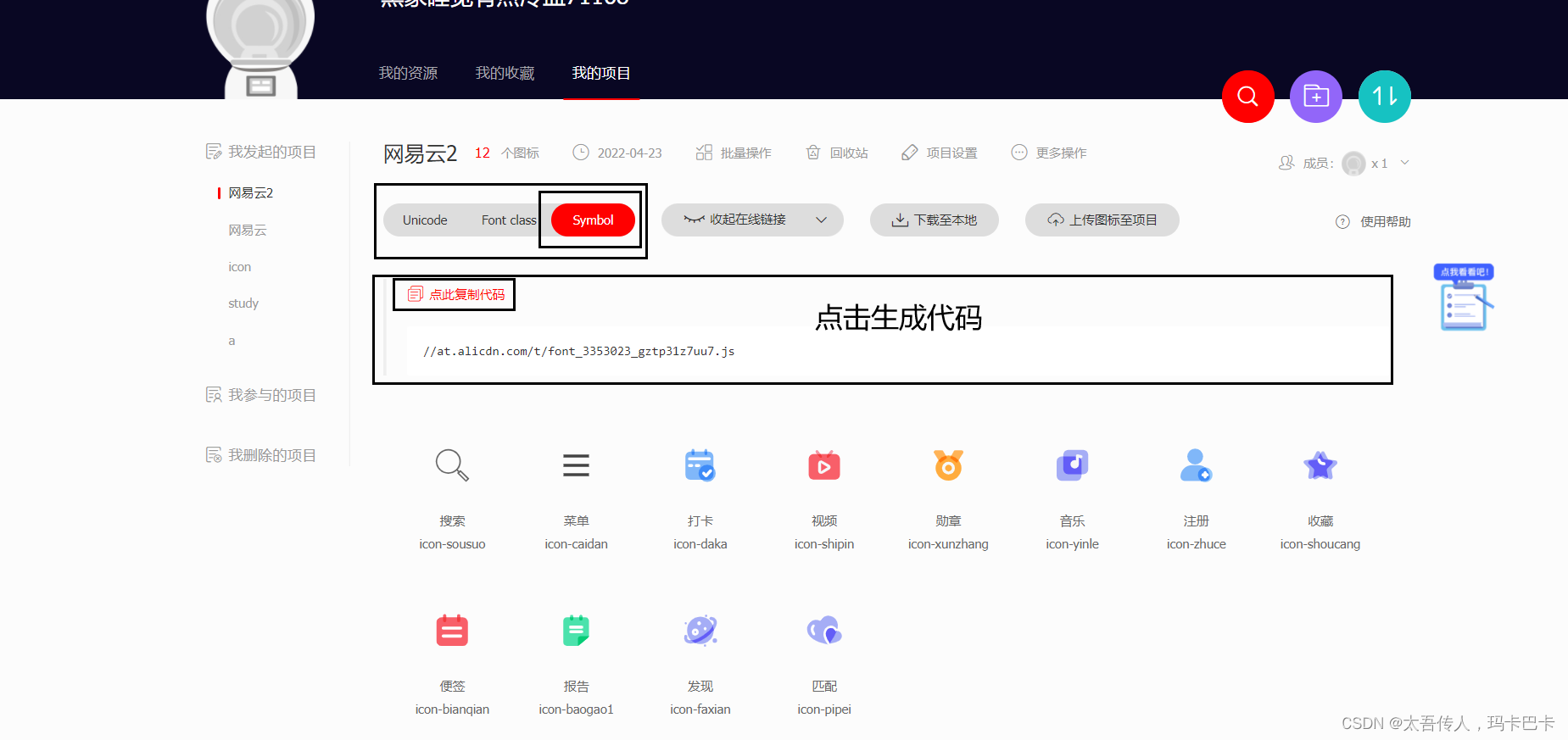
Task: Select the 便签 icon-bianqian note icon
Action: 452,631
